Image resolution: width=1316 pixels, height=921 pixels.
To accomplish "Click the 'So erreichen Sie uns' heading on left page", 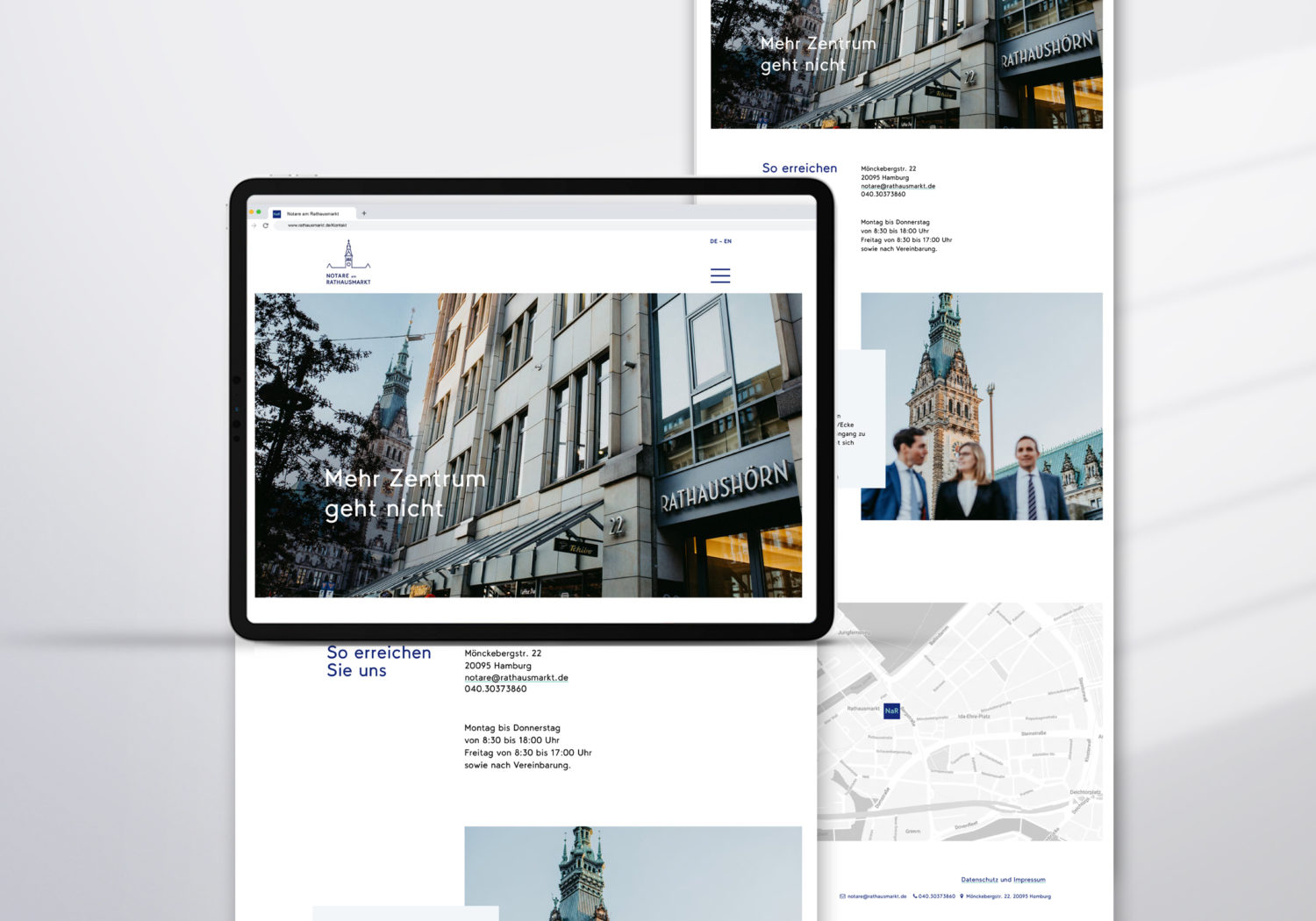I will click(x=379, y=661).
